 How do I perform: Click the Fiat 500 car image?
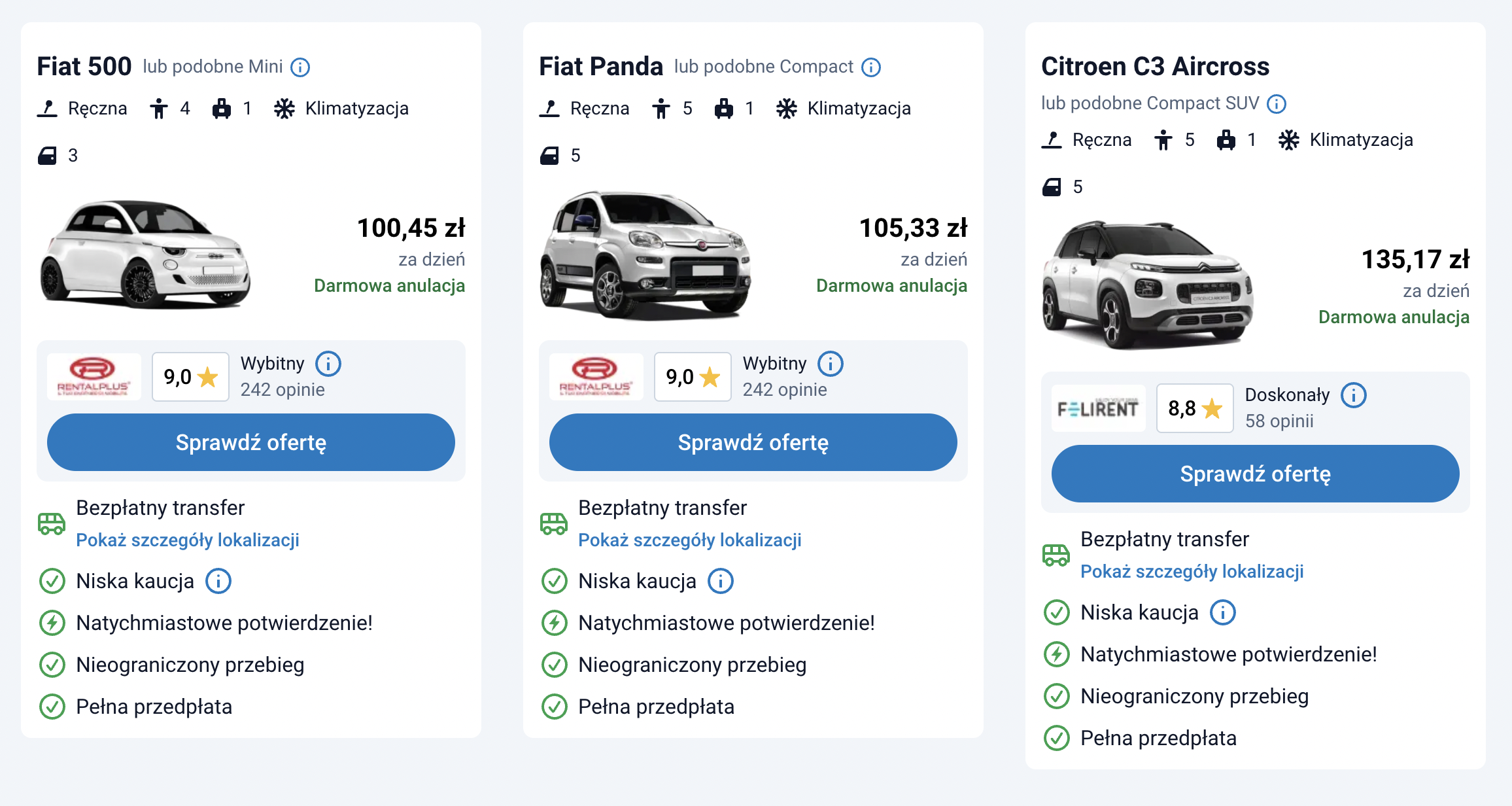point(145,254)
